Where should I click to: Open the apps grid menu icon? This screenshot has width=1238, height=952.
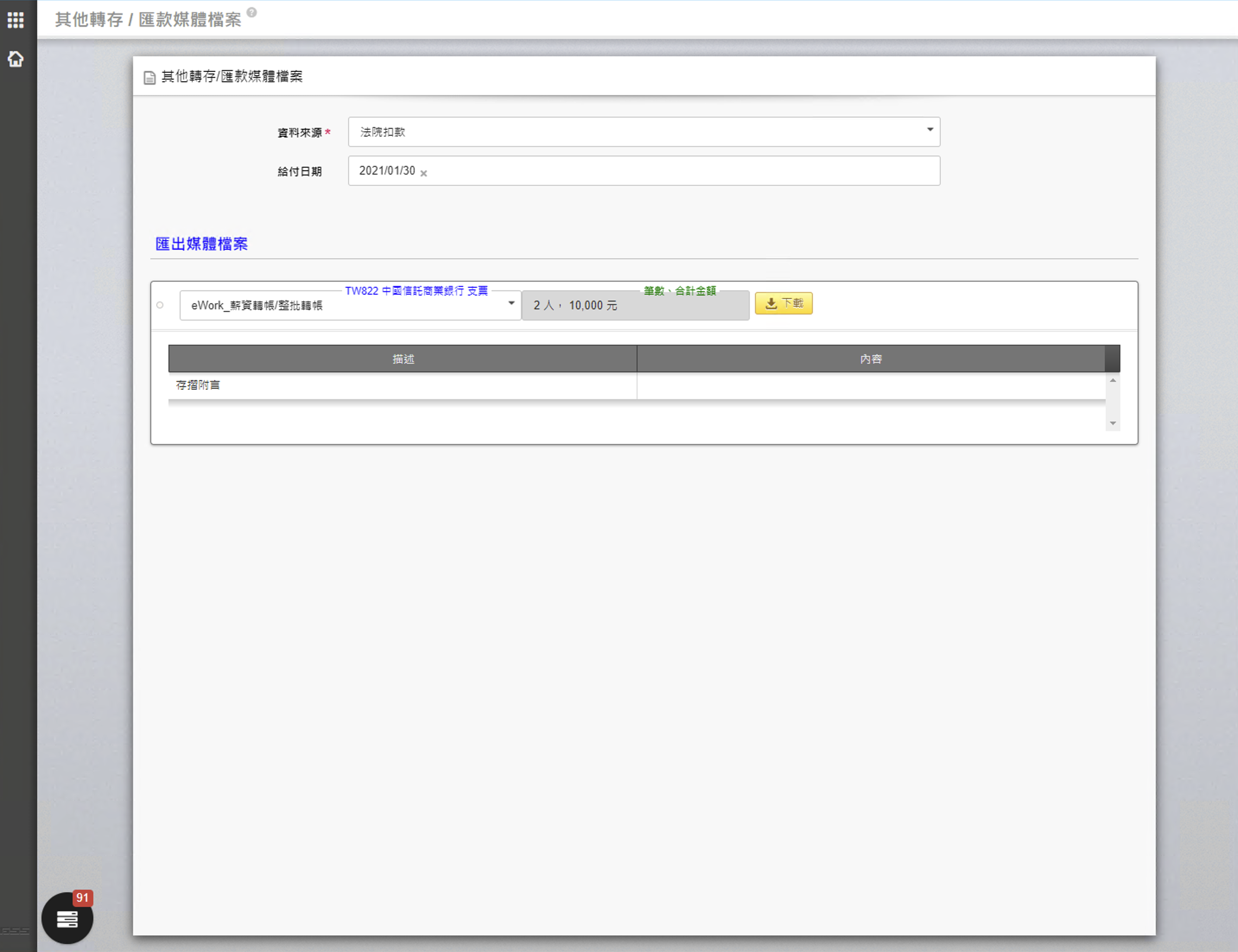pyautogui.click(x=15, y=20)
